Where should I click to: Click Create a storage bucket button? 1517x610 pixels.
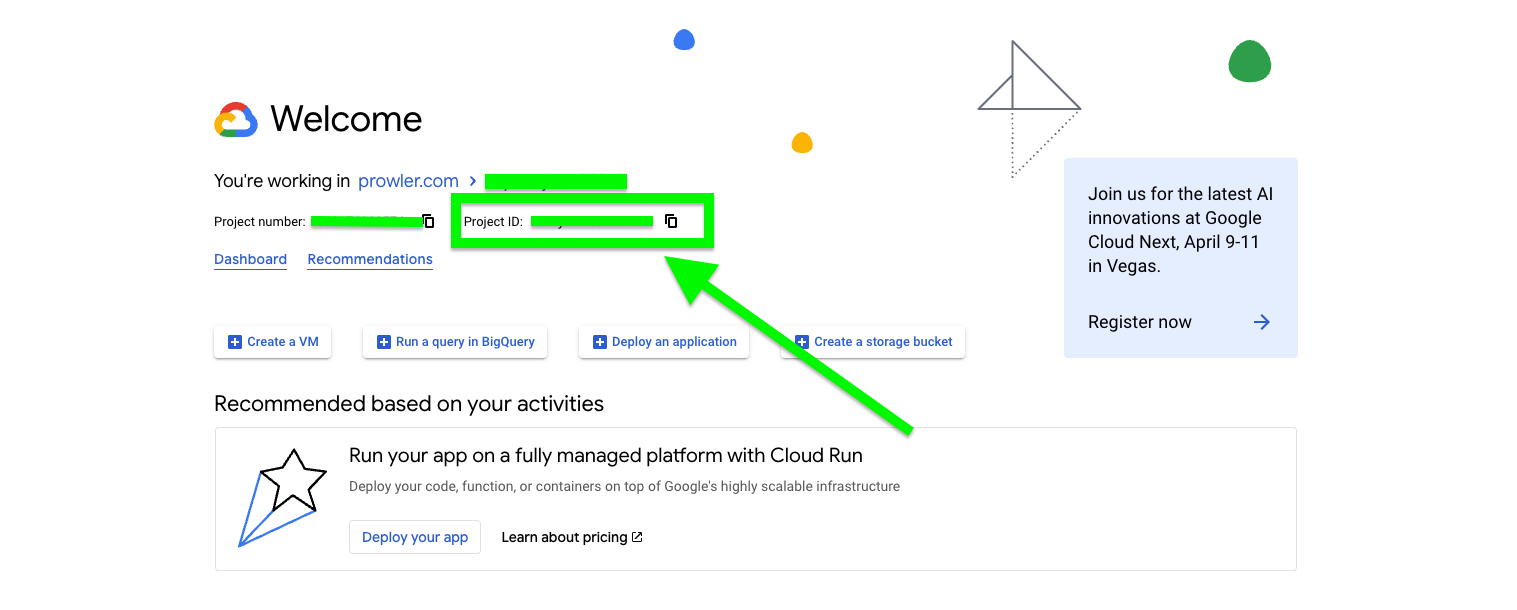[873, 342]
